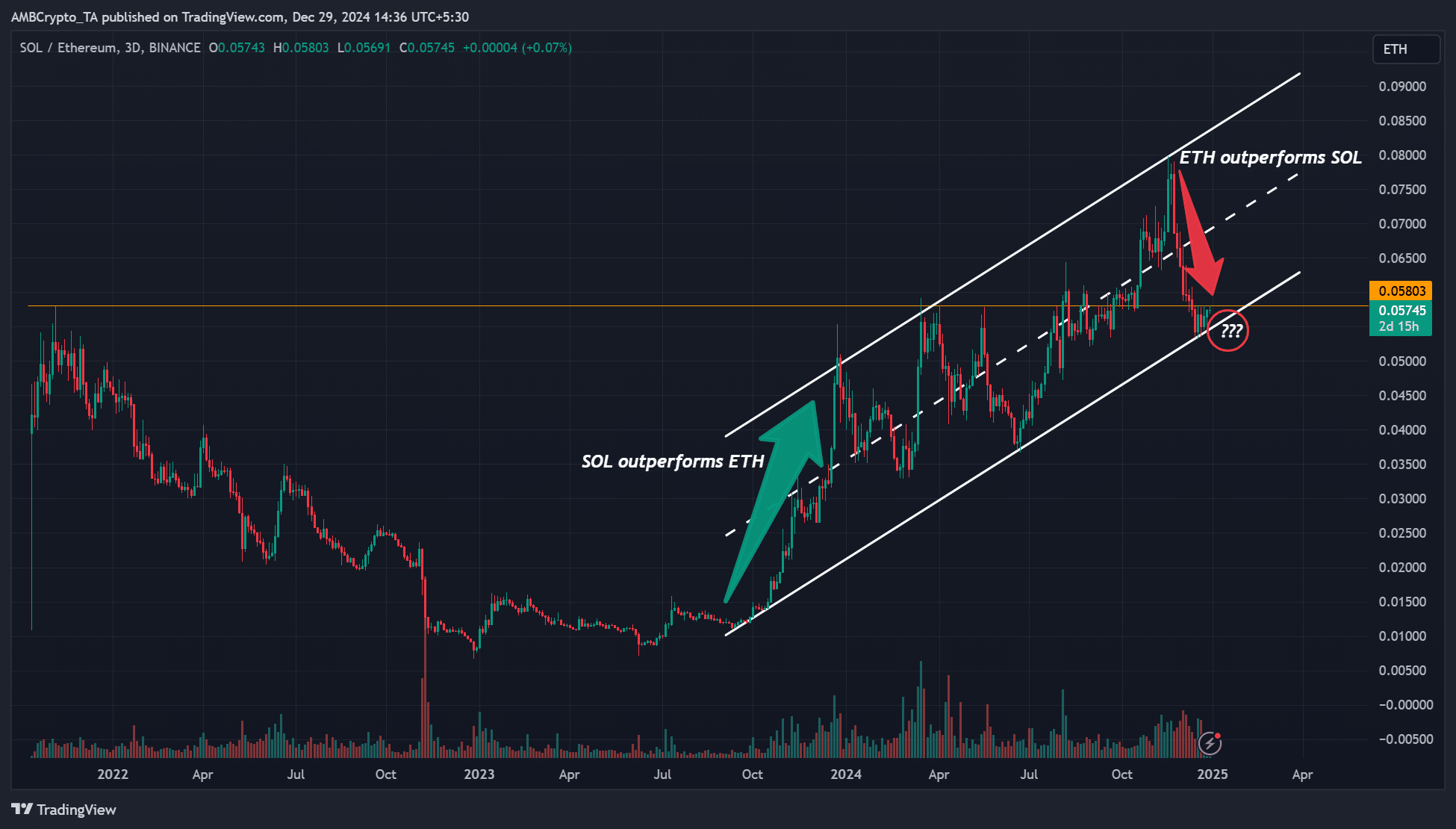Click the -0.00500 price axis label
Screen dimensions: 1456x829
click(x=1405, y=739)
